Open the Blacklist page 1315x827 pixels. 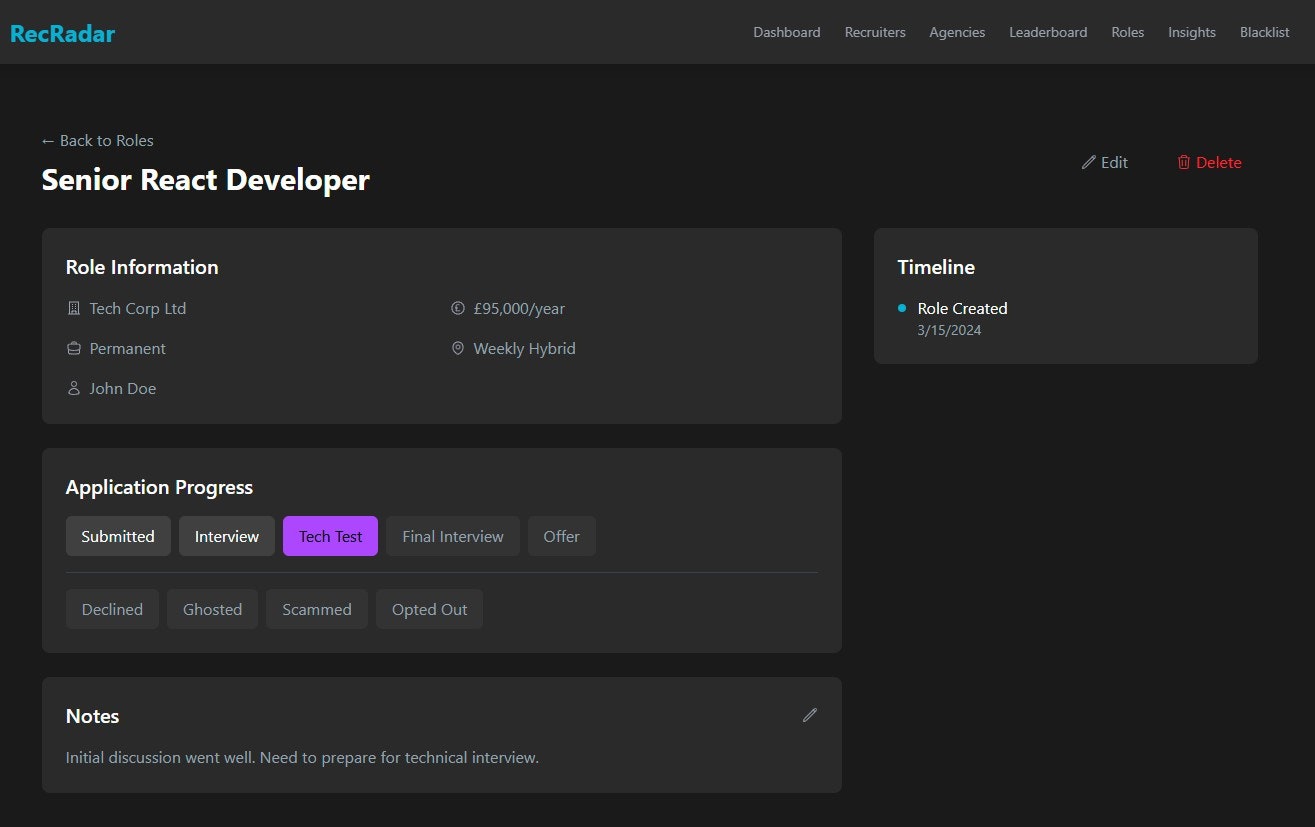coord(1264,32)
